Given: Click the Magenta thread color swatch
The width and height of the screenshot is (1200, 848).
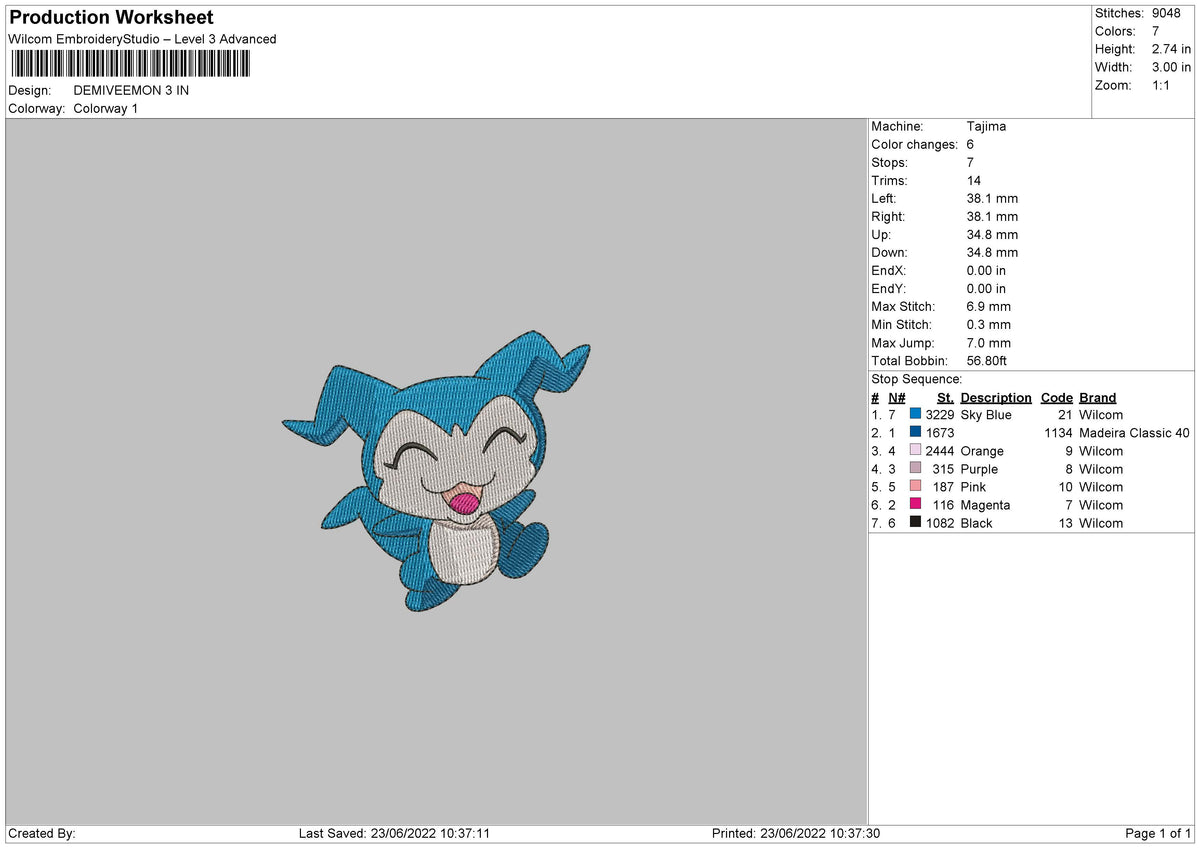Looking at the screenshot, I should (915, 505).
